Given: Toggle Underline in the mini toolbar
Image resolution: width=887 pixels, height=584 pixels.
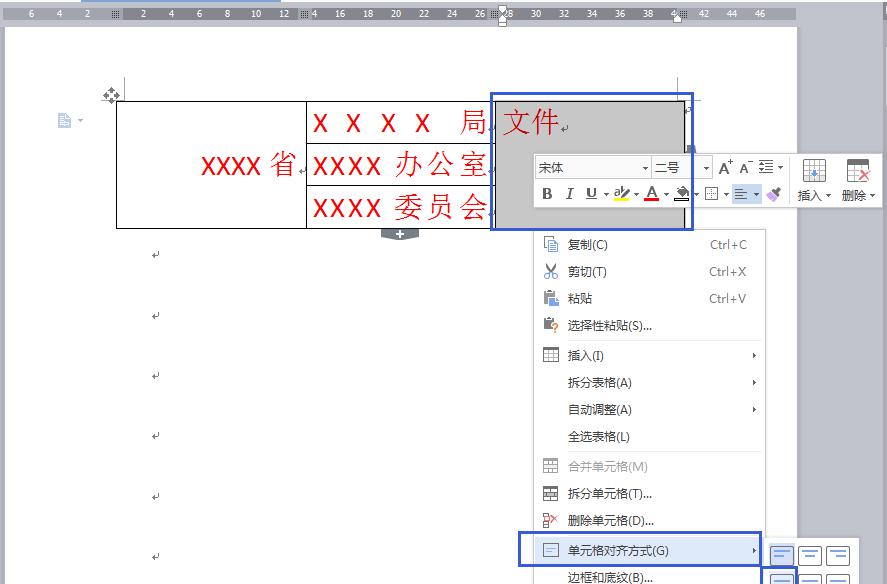Looking at the screenshot, I should pos(591,194).
